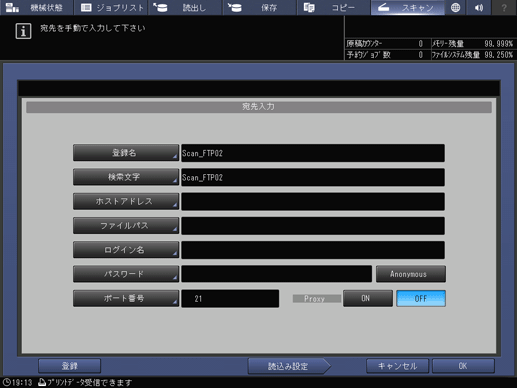Click the printer icon in status bar

(42, 382)
